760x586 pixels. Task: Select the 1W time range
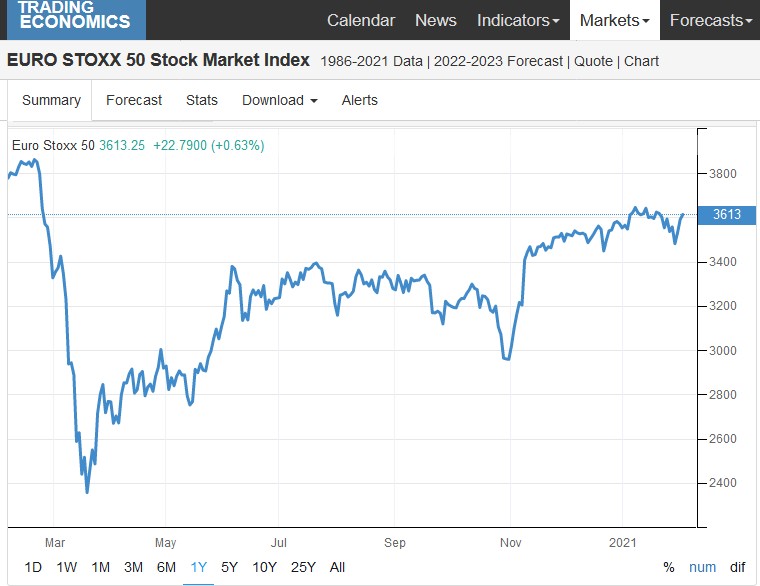pyautogui.click(x=66, y=567)
